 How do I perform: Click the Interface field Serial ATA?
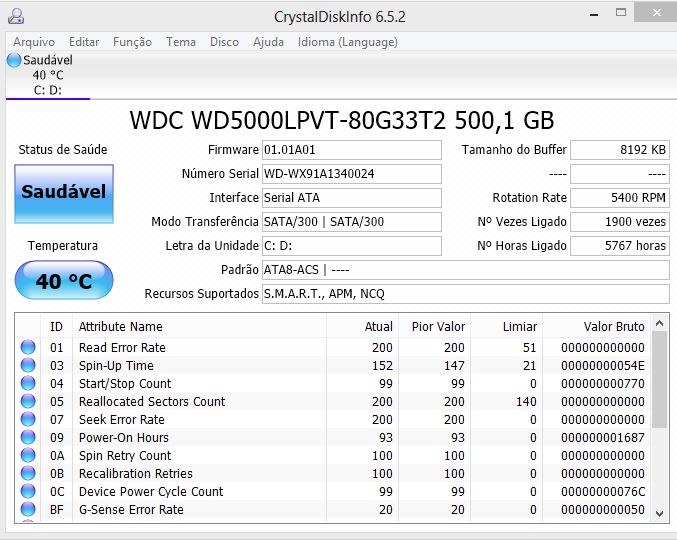351,198
